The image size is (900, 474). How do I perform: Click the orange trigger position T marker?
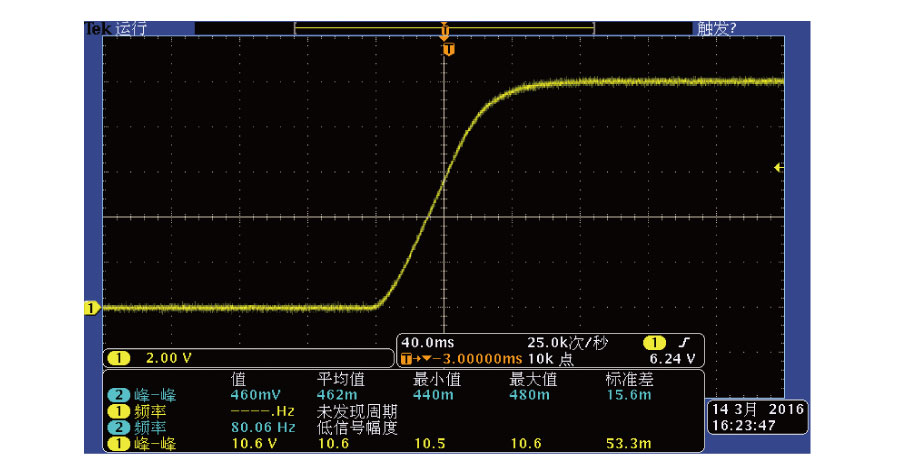point(449,50)
